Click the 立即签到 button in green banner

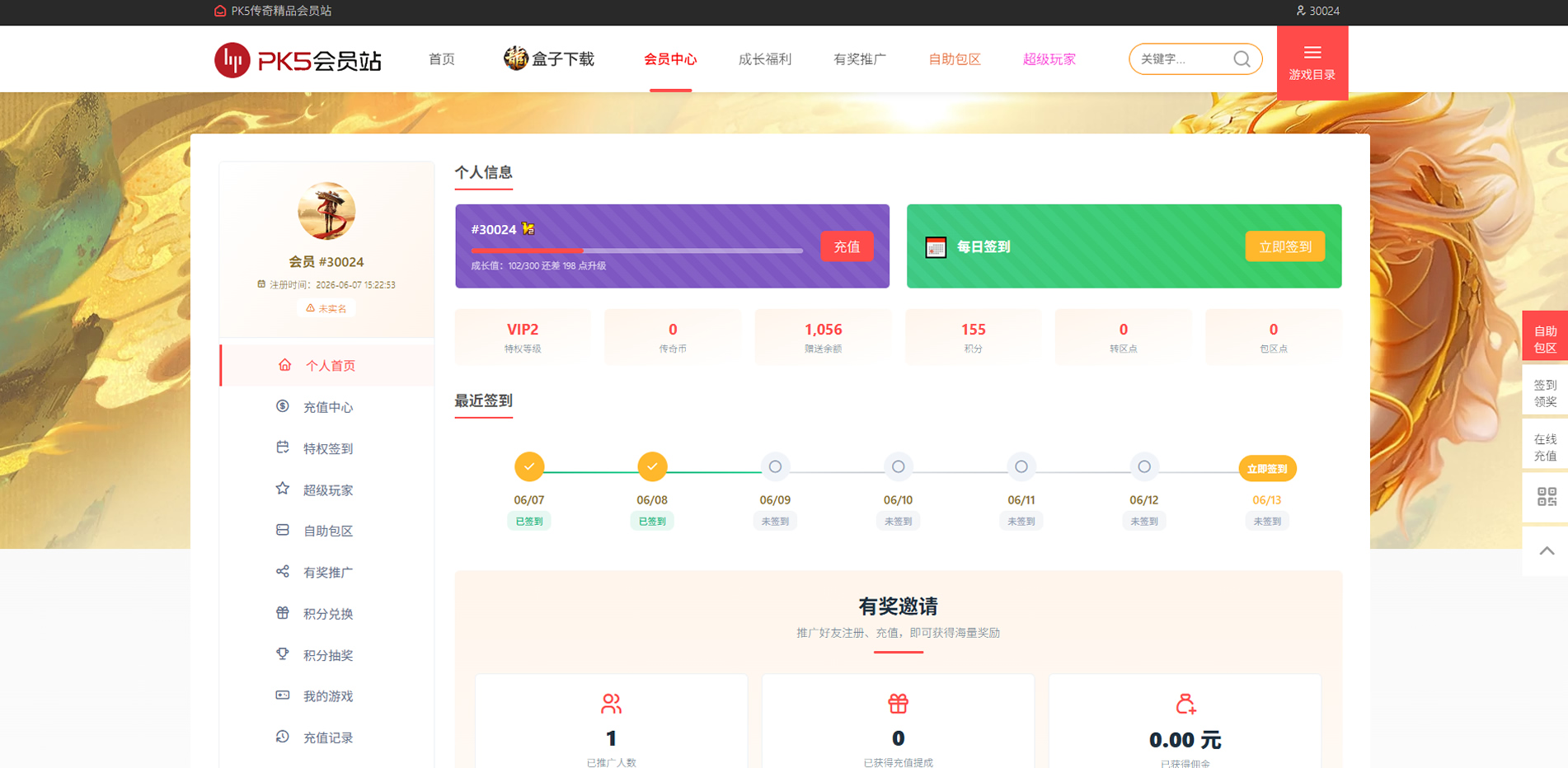click(x=1285, y=246)
